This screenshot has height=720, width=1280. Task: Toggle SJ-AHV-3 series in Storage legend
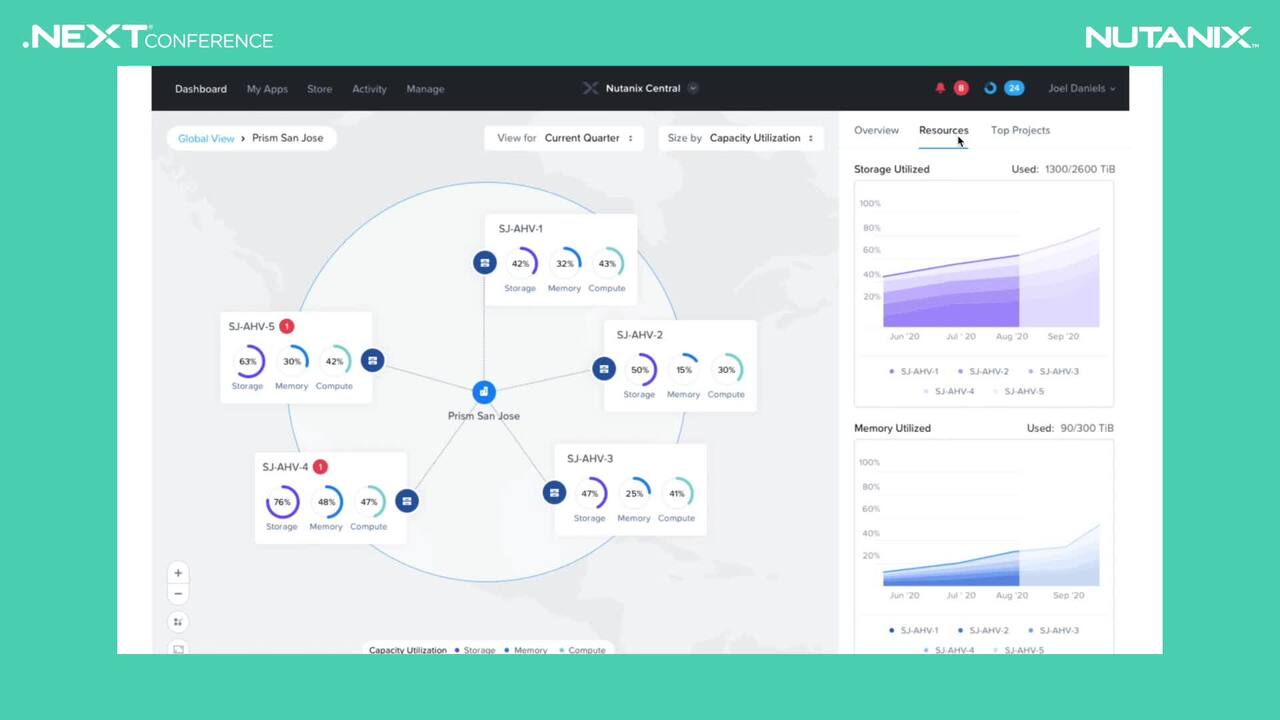(x=1054, y=372)
